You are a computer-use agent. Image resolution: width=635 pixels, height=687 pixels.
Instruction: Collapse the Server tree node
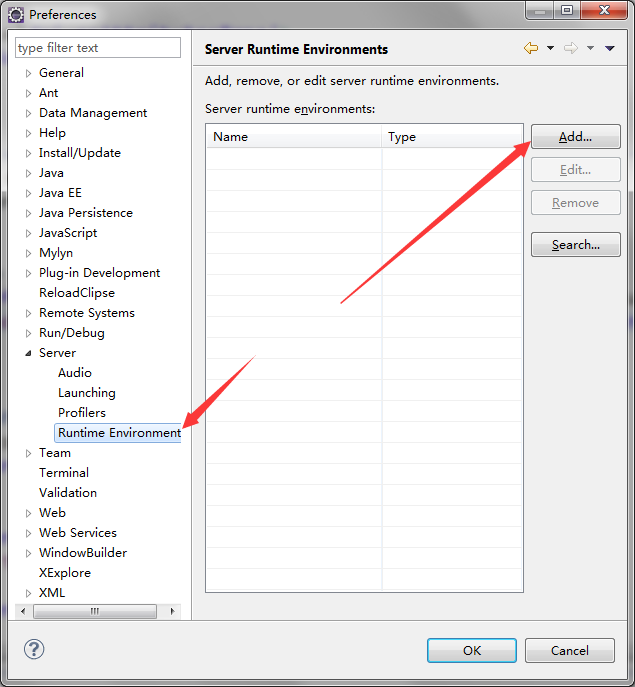(28, 353)
